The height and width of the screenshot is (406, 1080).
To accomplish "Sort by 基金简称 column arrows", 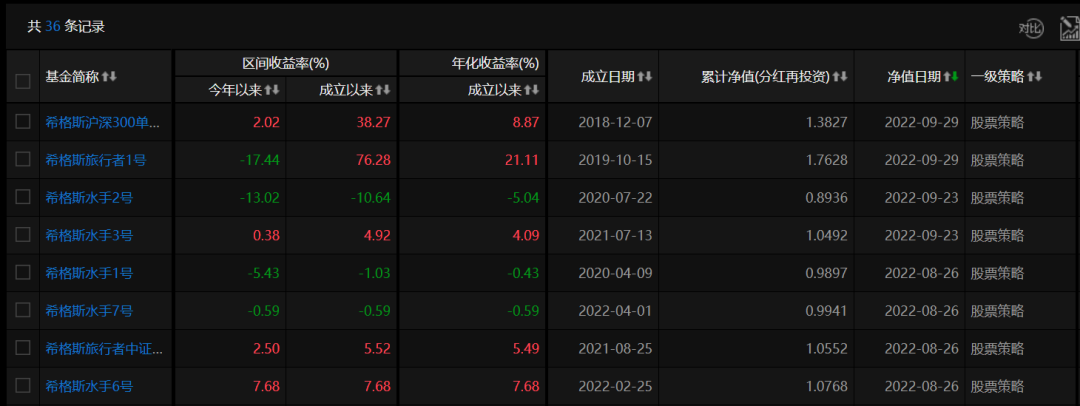I will [x=110, y=77].
